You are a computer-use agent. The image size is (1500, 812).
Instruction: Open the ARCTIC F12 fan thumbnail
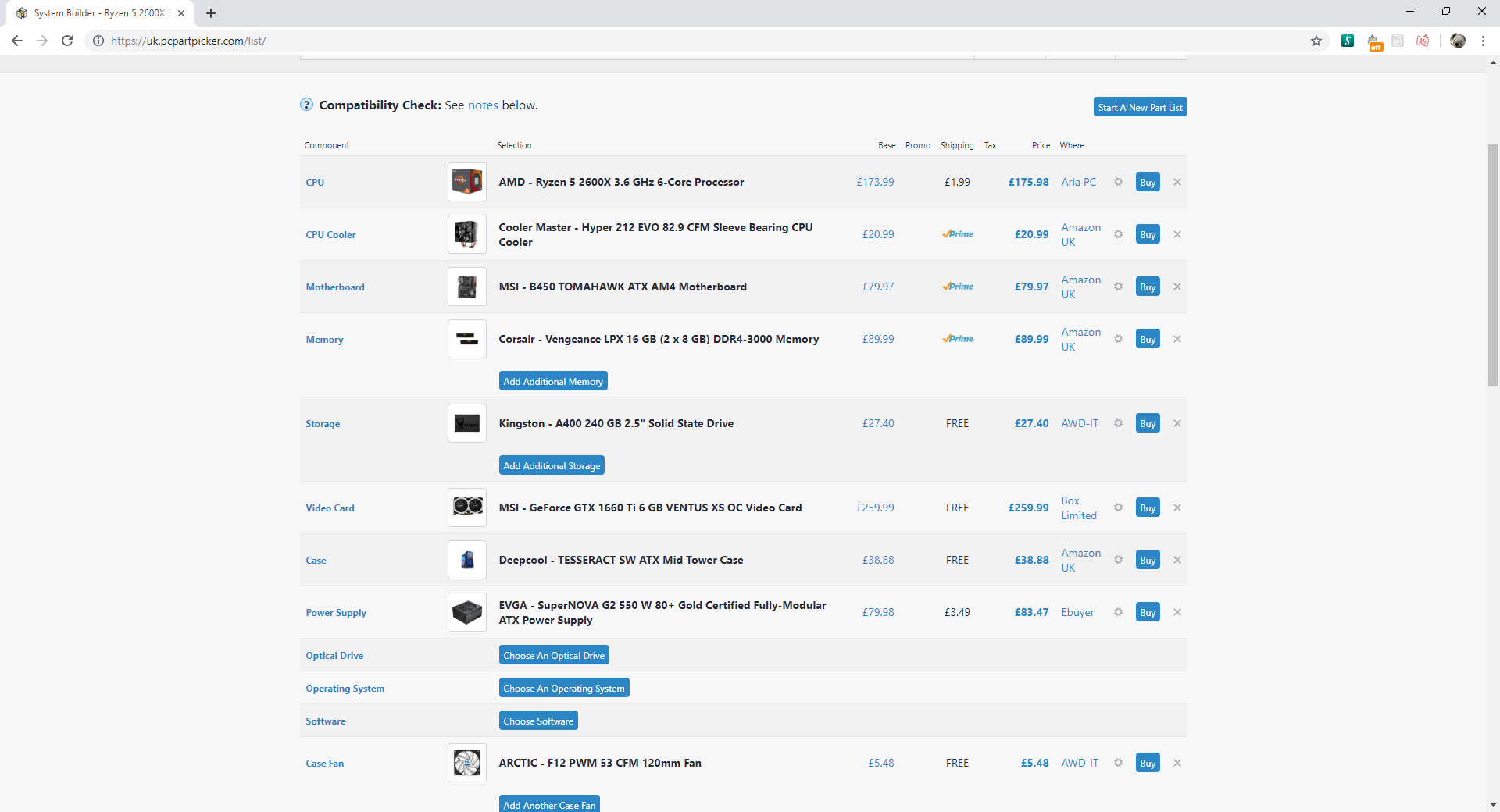click(467, 763)
